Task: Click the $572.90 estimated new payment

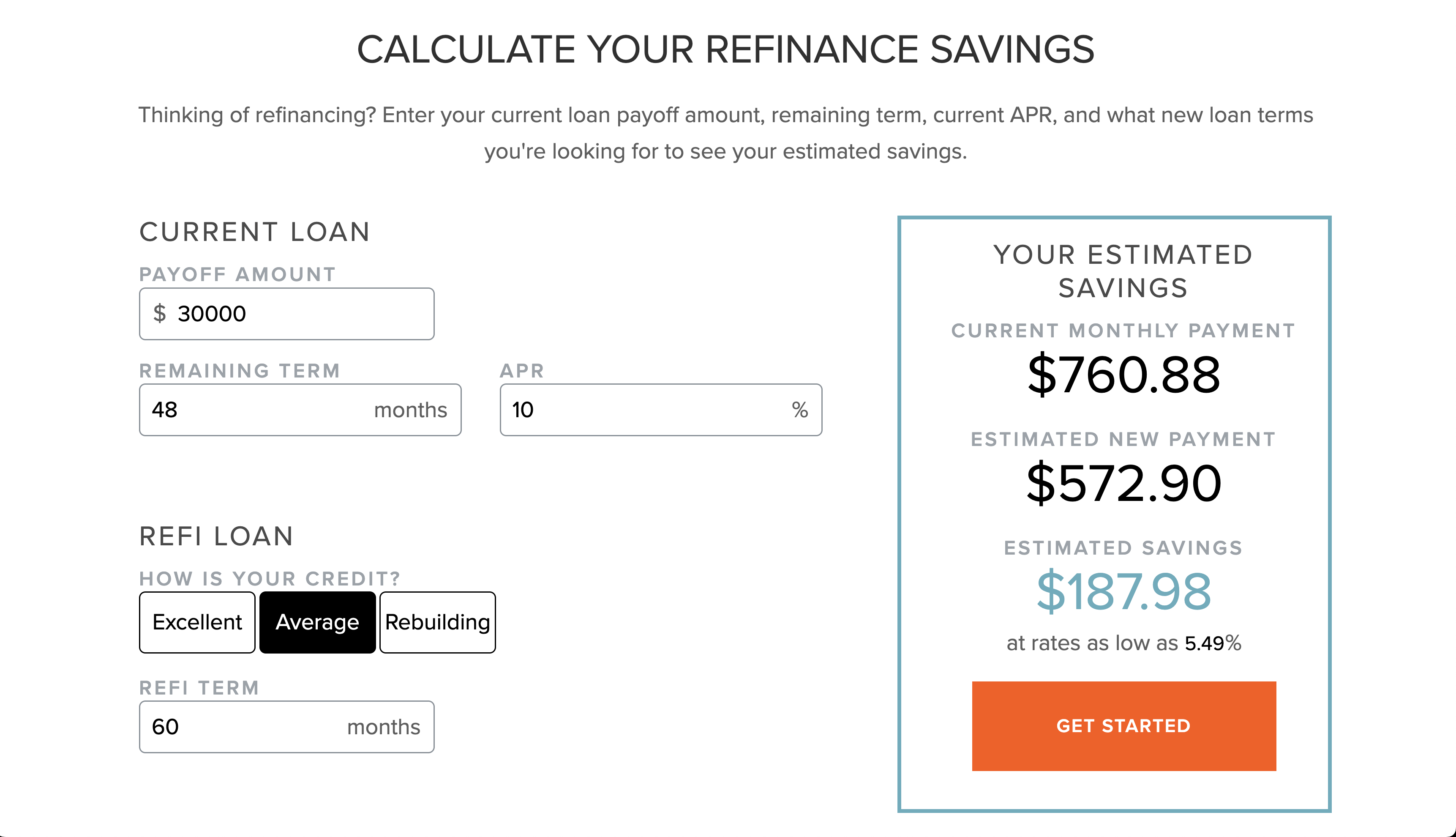Action: [x=1123, y=484]
